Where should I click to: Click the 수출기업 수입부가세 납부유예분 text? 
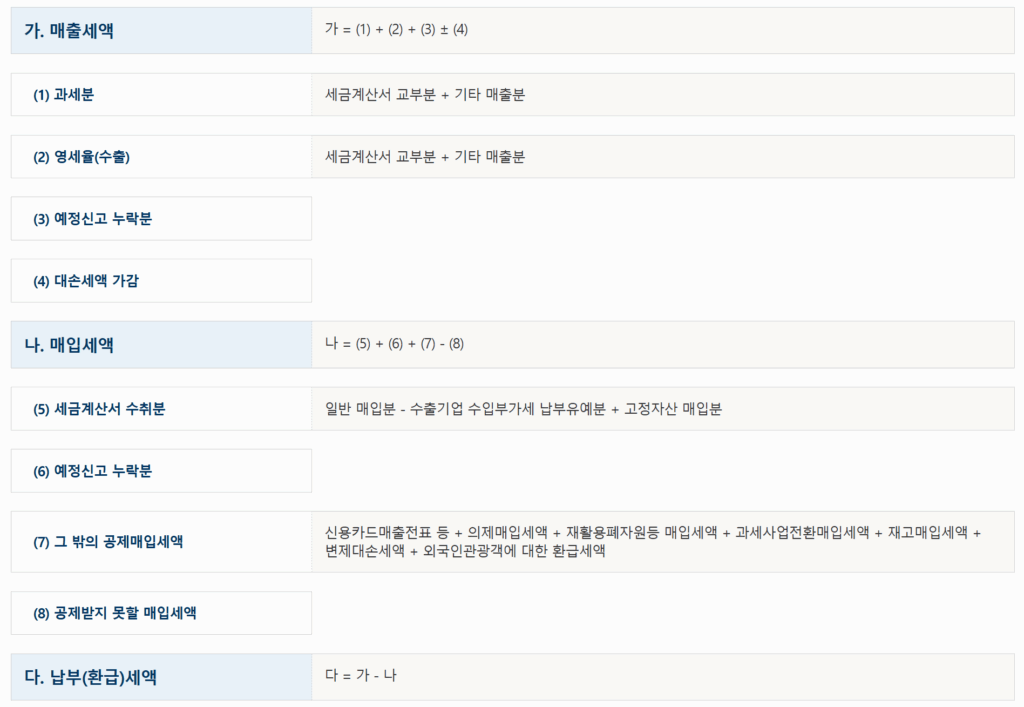[501, 409]
